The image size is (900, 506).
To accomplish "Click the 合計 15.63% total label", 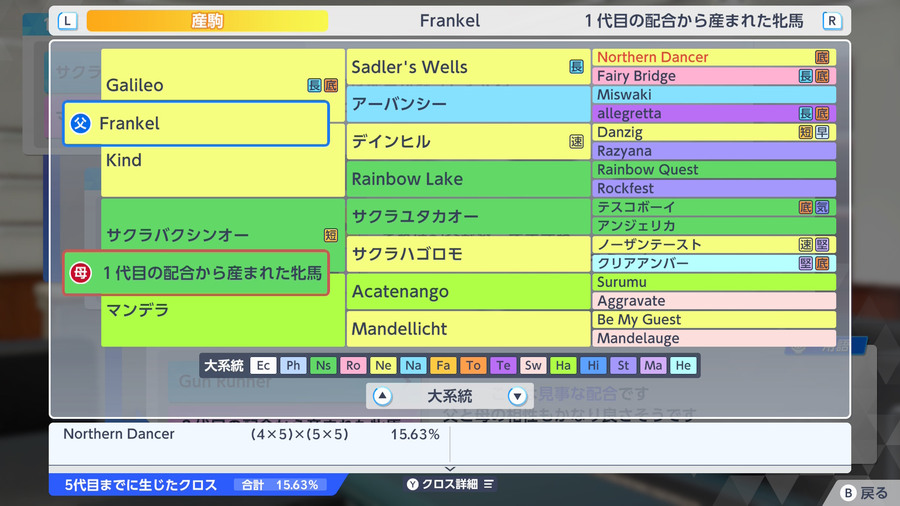I will pos(280,485).
